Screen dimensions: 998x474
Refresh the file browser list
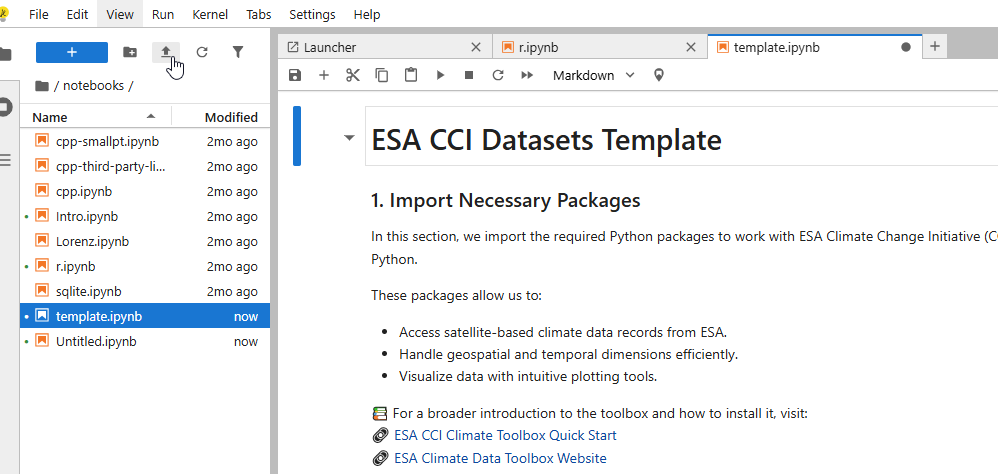pyautogui.click(x=202, y=52)
